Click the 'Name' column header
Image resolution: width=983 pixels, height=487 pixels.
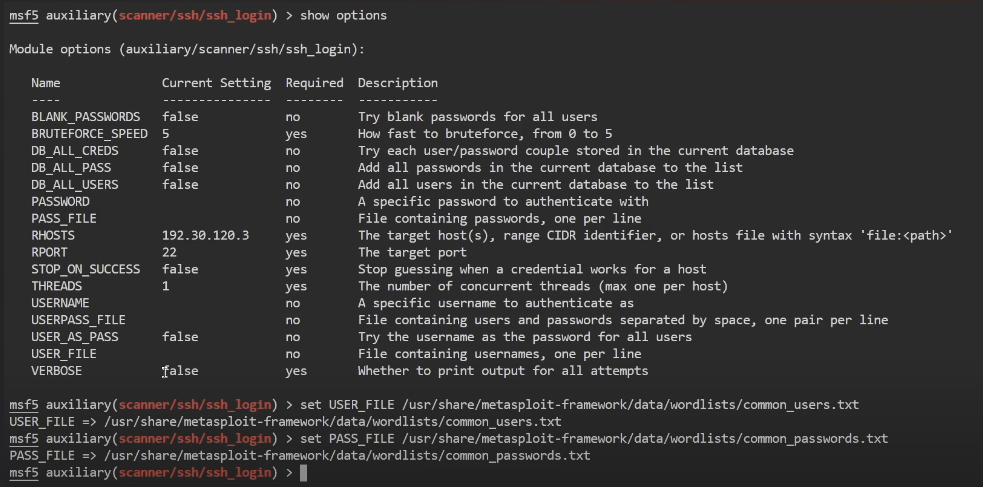coord(46,82)
